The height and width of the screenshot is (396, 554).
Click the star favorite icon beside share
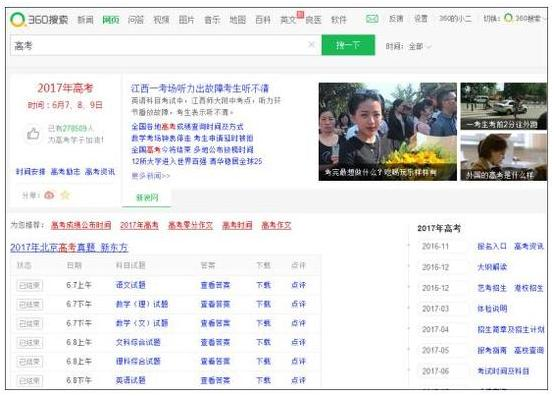tap(65, 195)
